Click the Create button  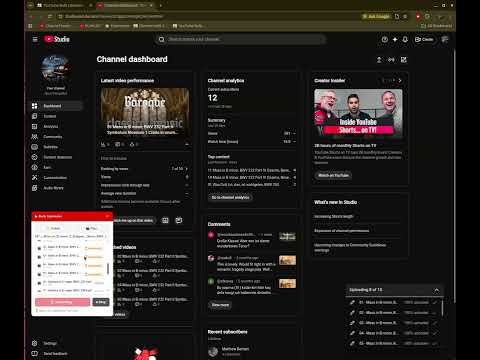pyautogui.click(x=424, y=39)
